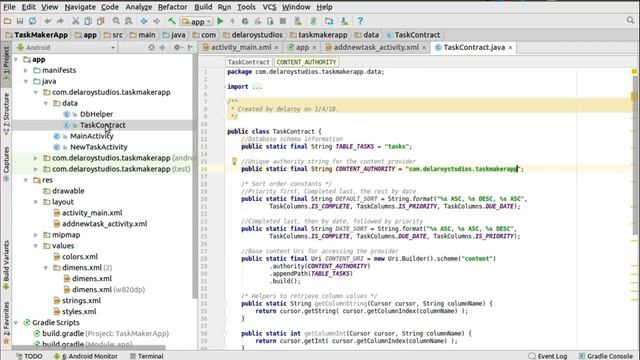Screen dimensions: 640x360
Task: Collapse the dimens.xml (2) node
Action: point(46,268)
